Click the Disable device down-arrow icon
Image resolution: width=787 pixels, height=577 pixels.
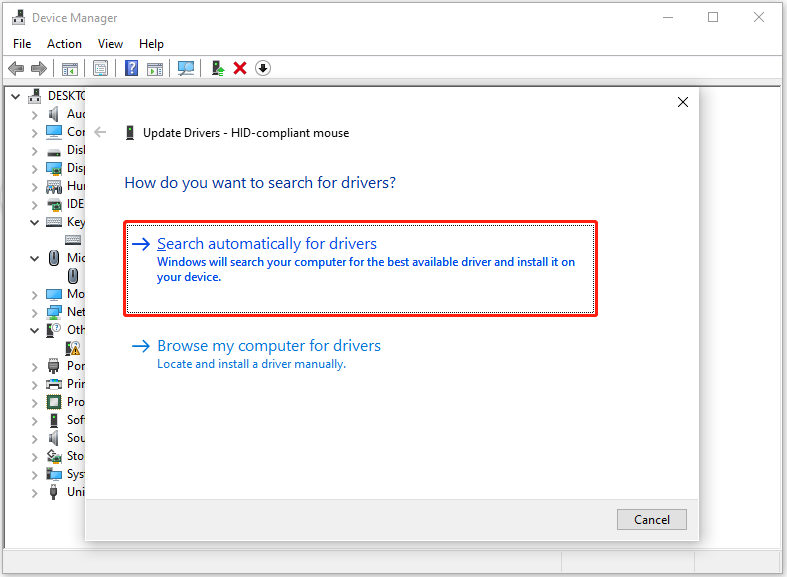[x=263, y=68]
